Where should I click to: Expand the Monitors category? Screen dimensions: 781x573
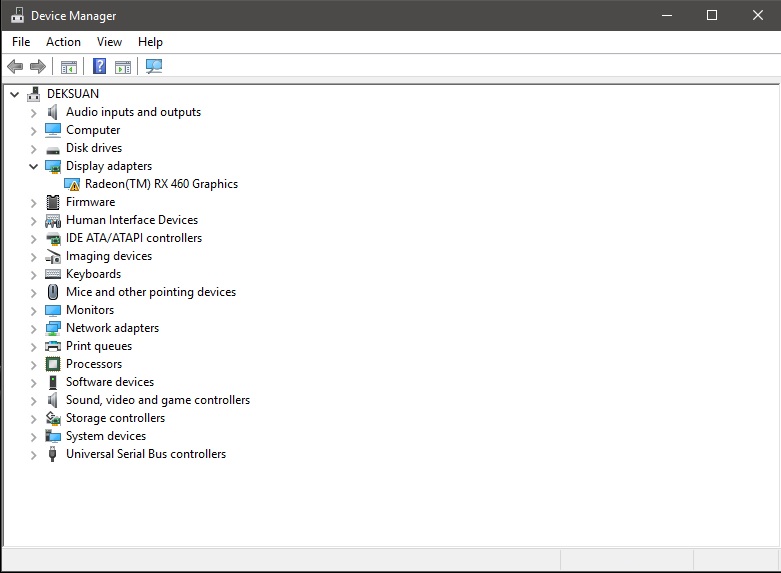[x=33, y=311]
